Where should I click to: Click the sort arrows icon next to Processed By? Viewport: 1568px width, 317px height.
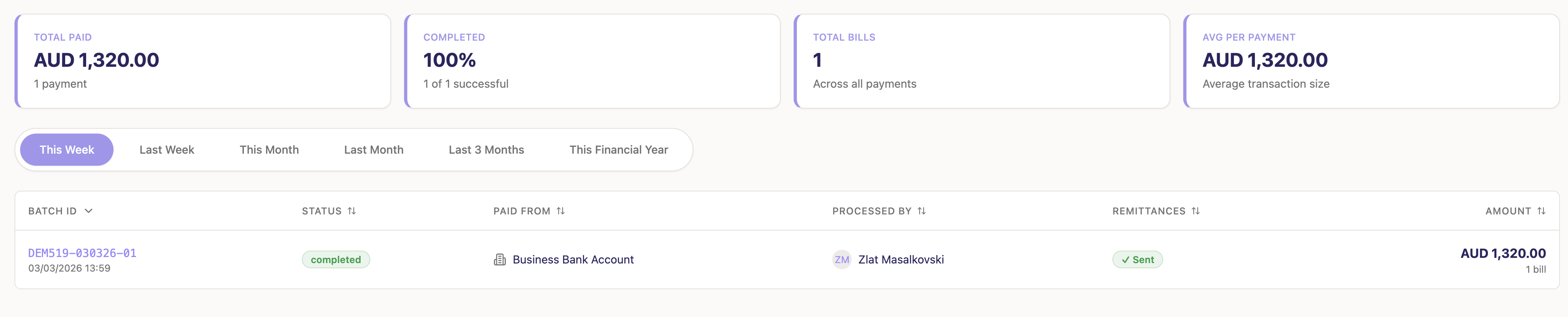(922, 211)
